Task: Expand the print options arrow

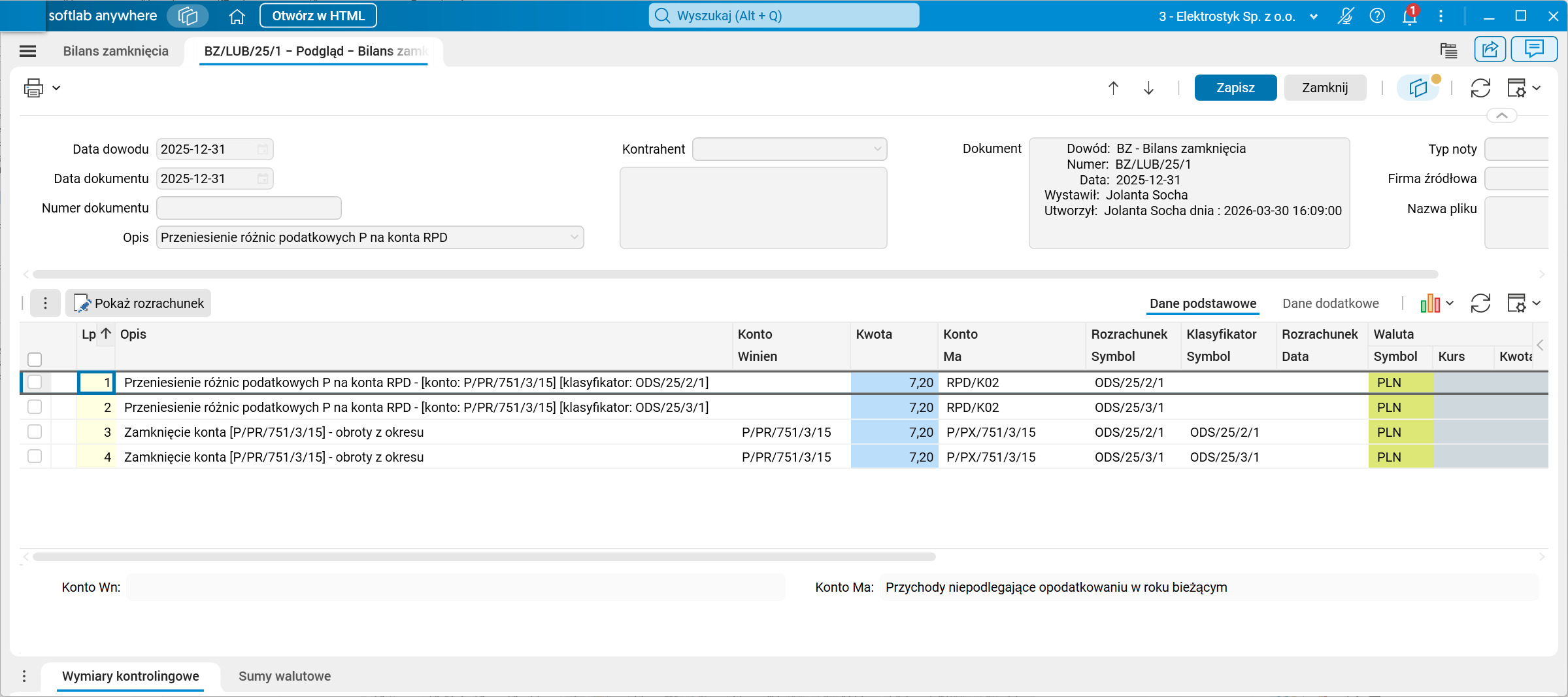Action: click(x=57, y=88)
